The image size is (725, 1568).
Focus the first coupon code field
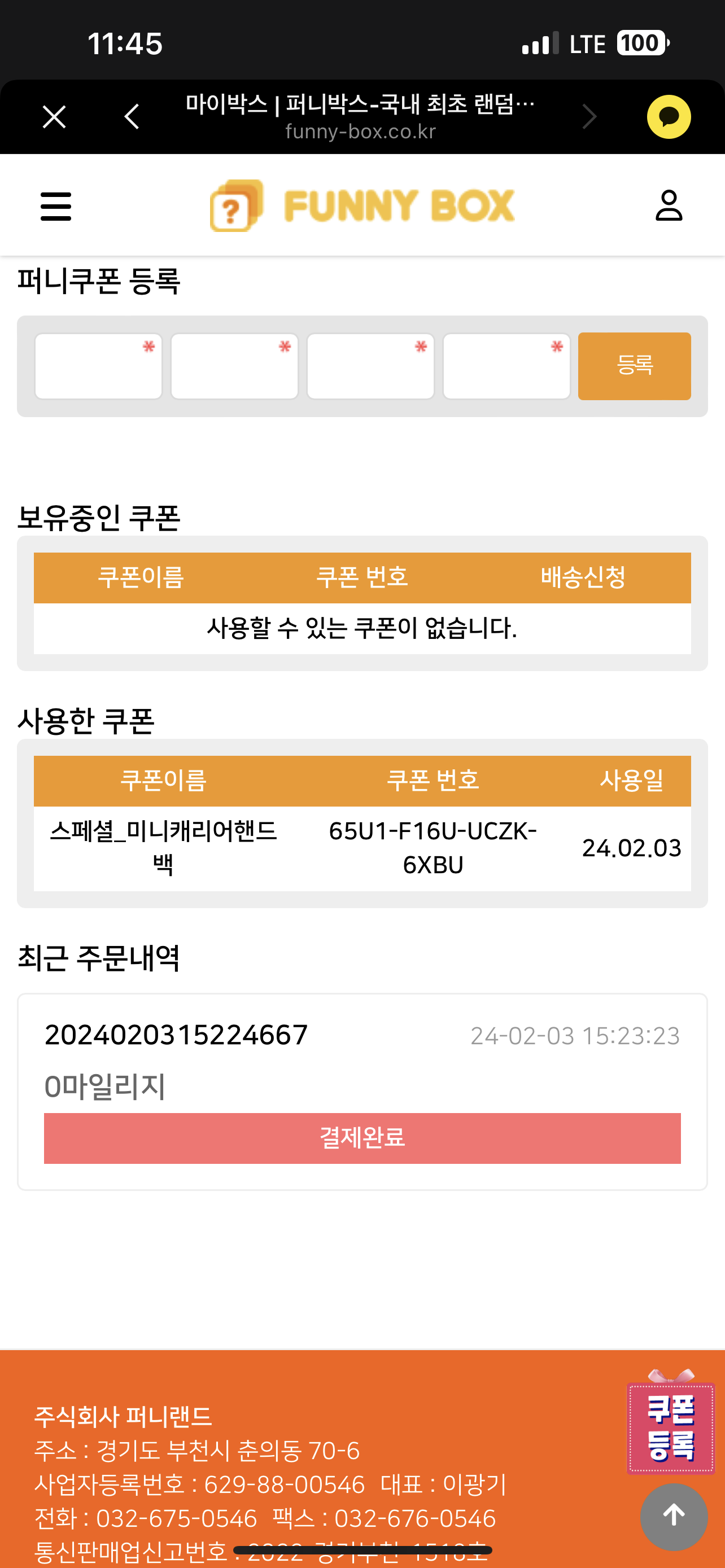click(x=99, y=366)
